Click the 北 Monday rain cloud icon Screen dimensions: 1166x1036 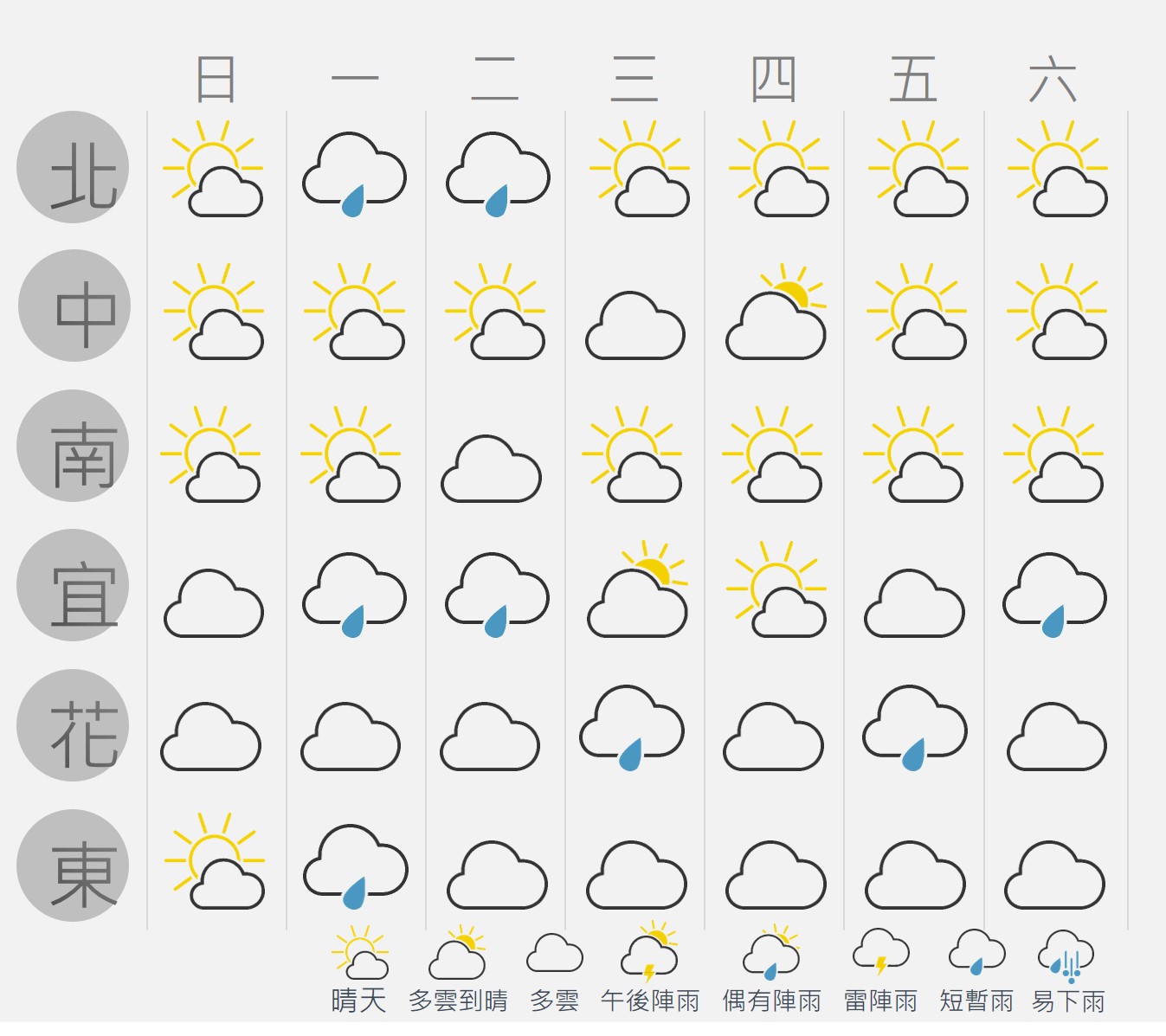(354, 174)
